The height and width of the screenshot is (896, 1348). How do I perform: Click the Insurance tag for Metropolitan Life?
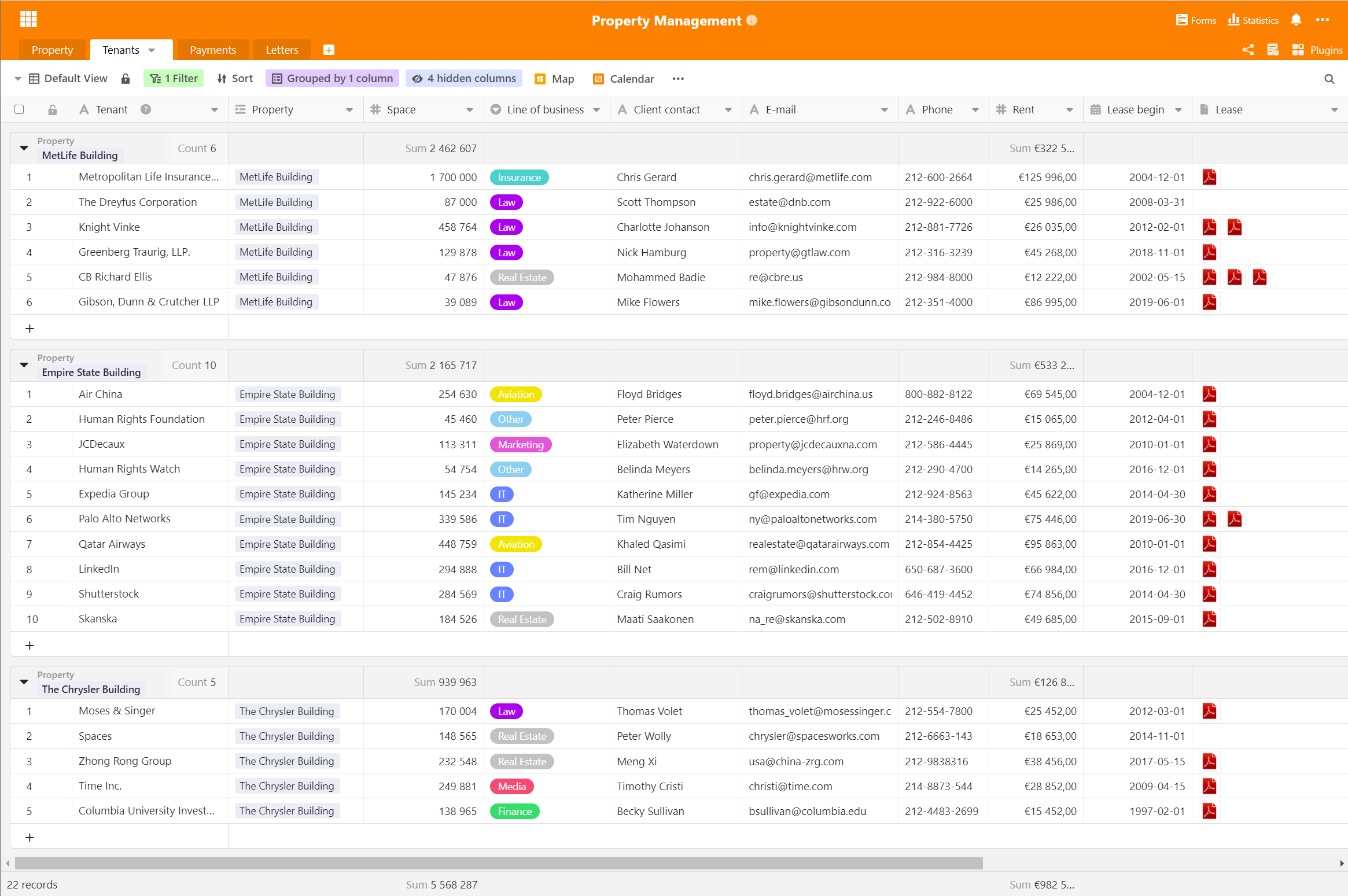[519, 178]
